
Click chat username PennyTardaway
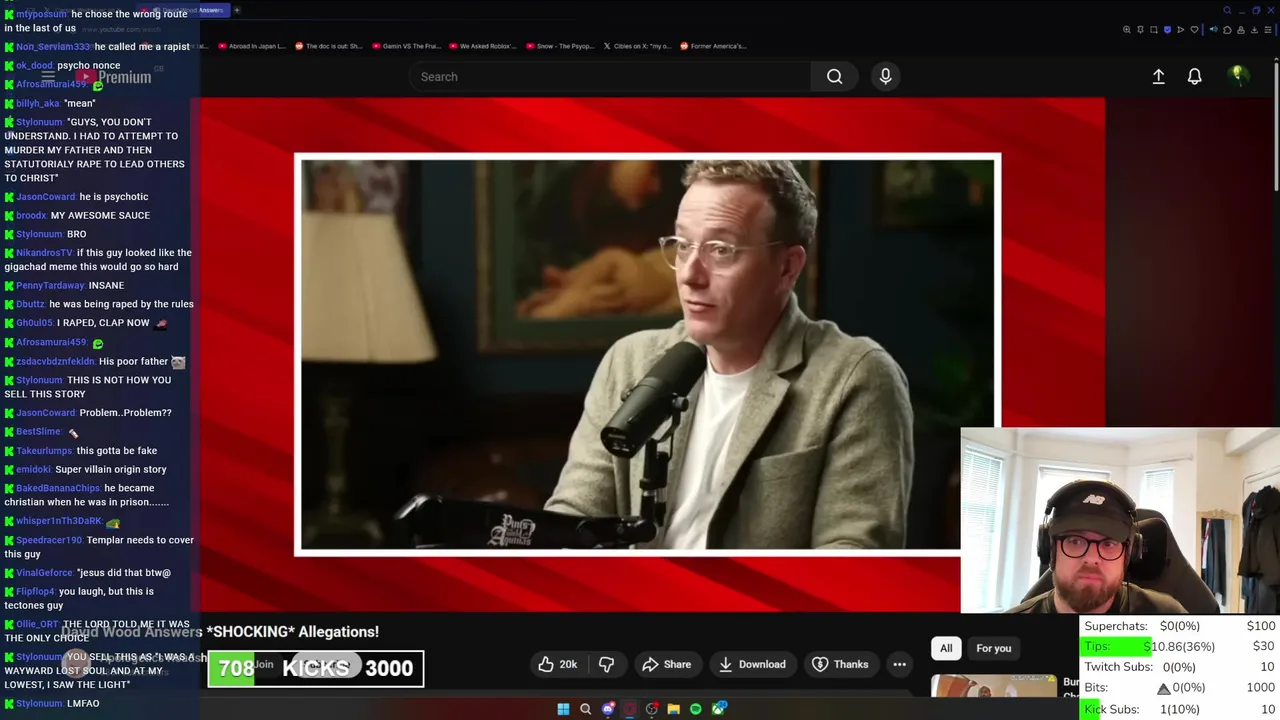[x=50, y=286]
